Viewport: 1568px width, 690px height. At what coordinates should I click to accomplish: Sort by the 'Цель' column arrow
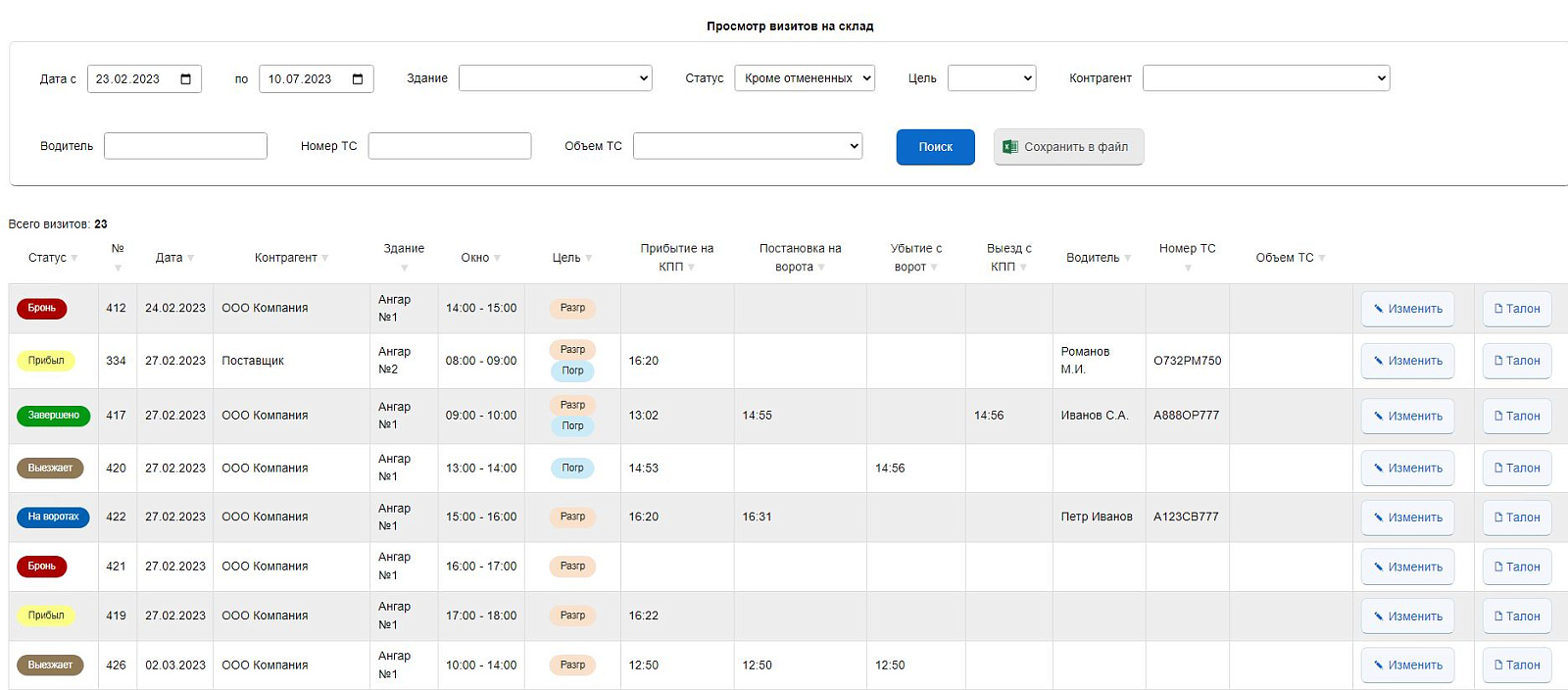pyautogui.click(x=589, y=259)
